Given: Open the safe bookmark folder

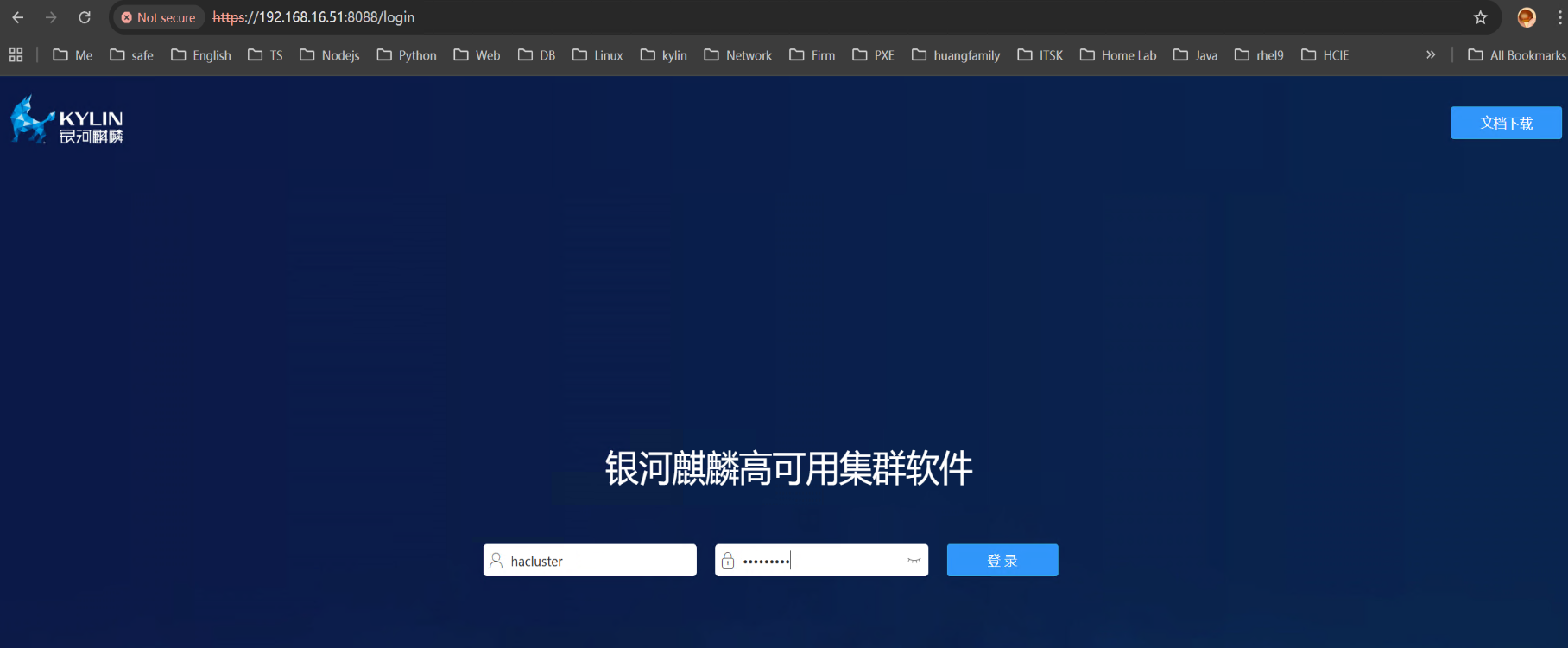Looking at the screenshot, I should point(131,55).
